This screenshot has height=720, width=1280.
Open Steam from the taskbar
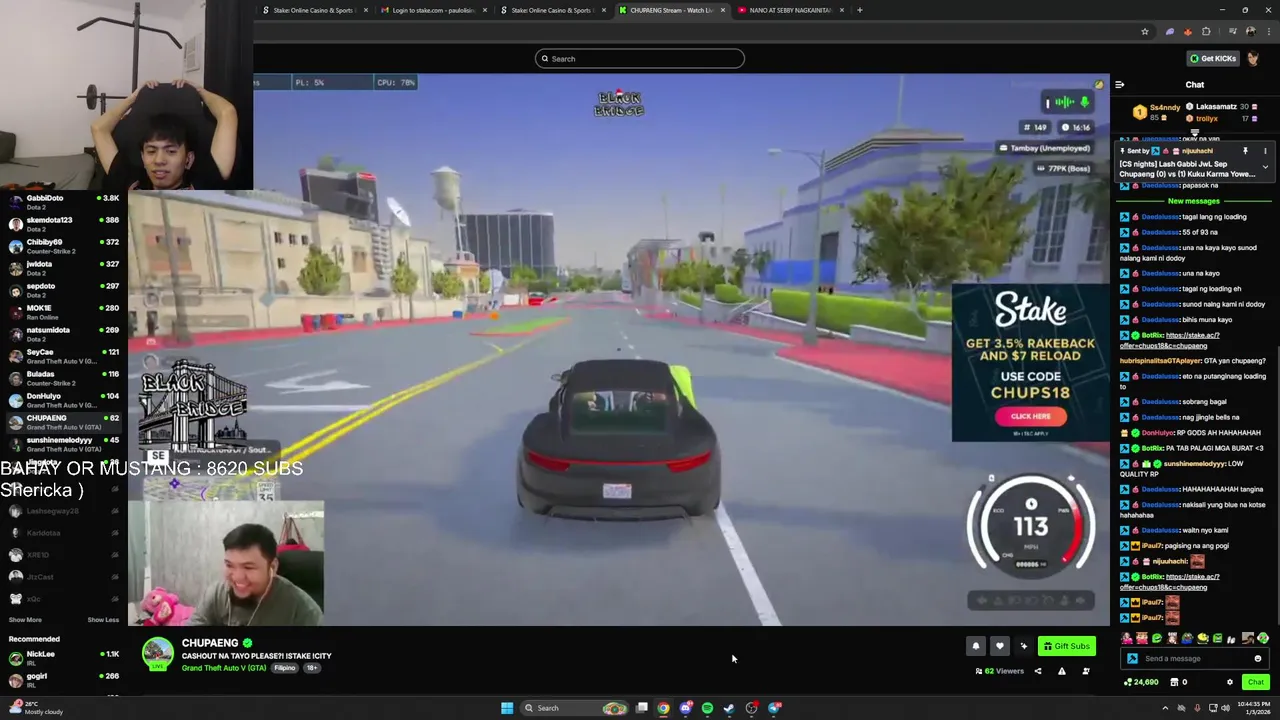click(x=729, y=708)
